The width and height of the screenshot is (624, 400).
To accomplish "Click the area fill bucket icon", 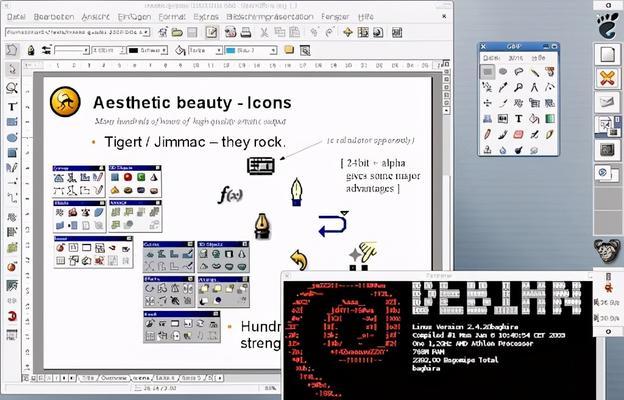I will [x=180, y=51].
